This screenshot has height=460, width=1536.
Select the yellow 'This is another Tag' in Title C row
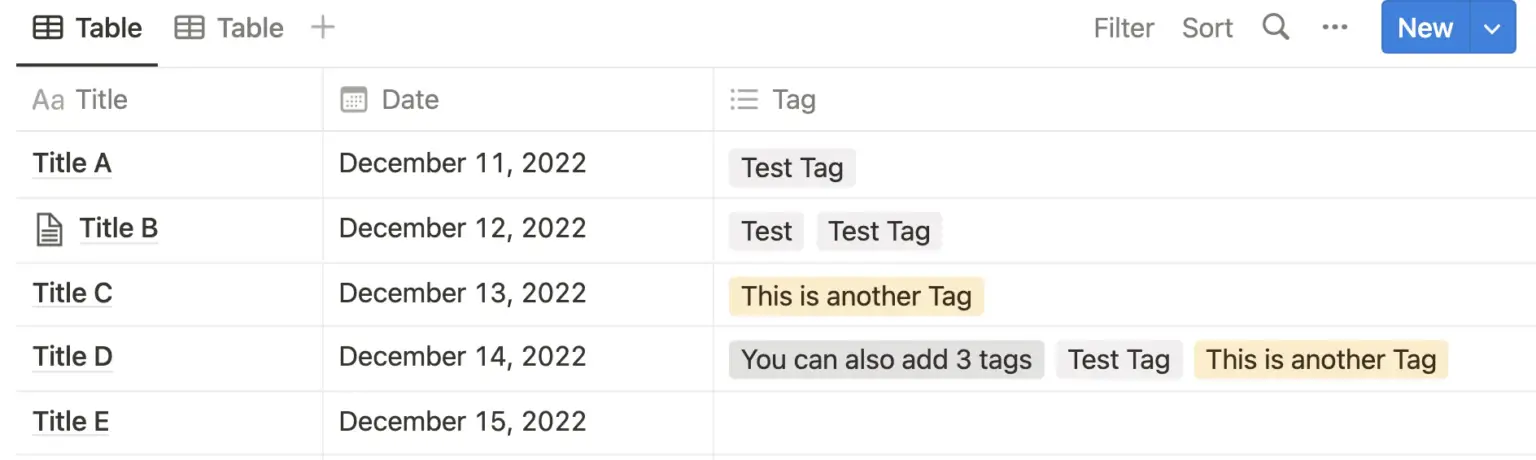pyautogui.click(x=856, y=296)
